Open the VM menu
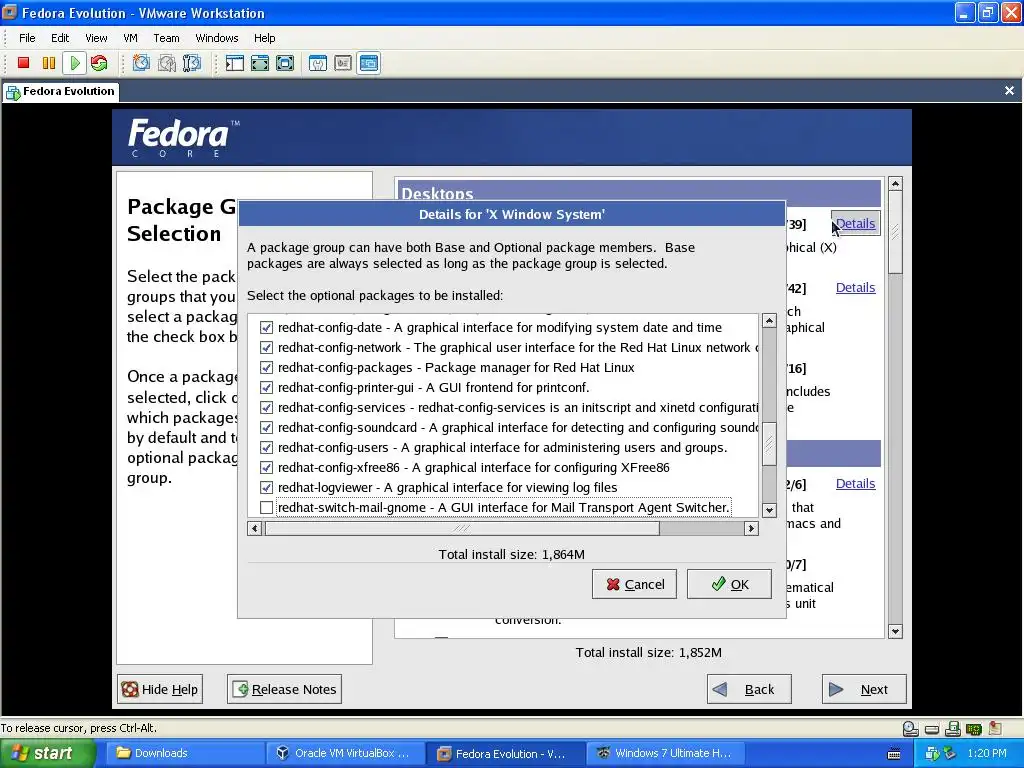This screenshot has height=768, width=1024. pyautogui.click(x=131, y=38)
